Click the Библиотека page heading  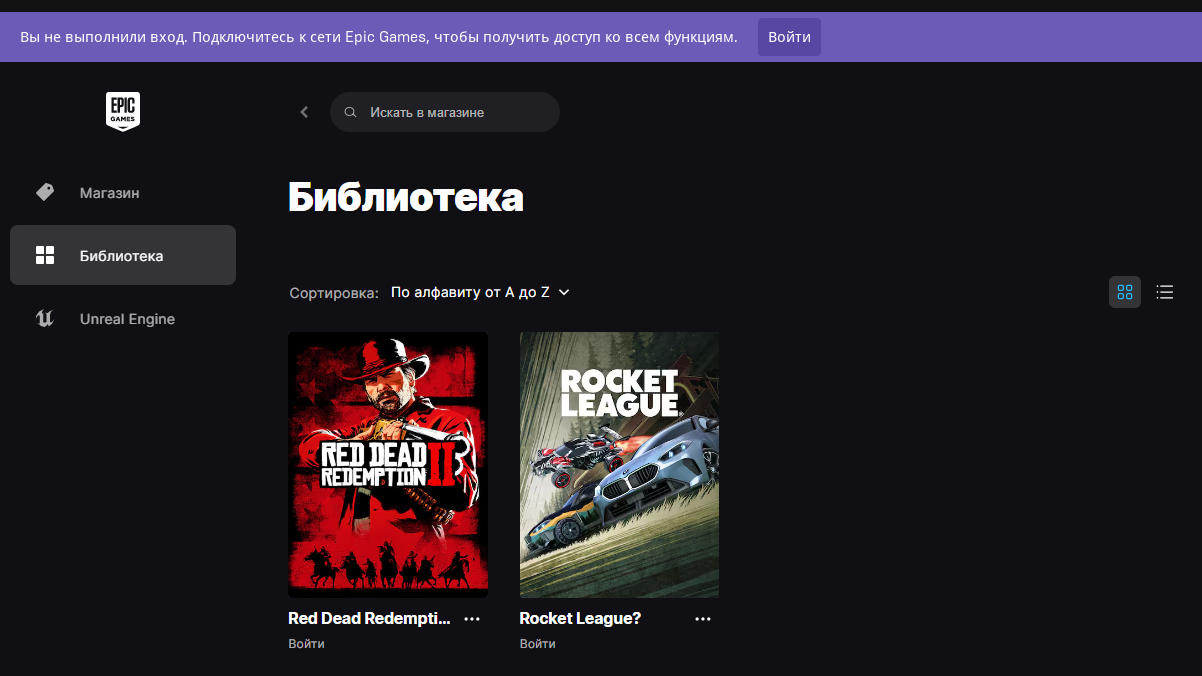[406, 197]
